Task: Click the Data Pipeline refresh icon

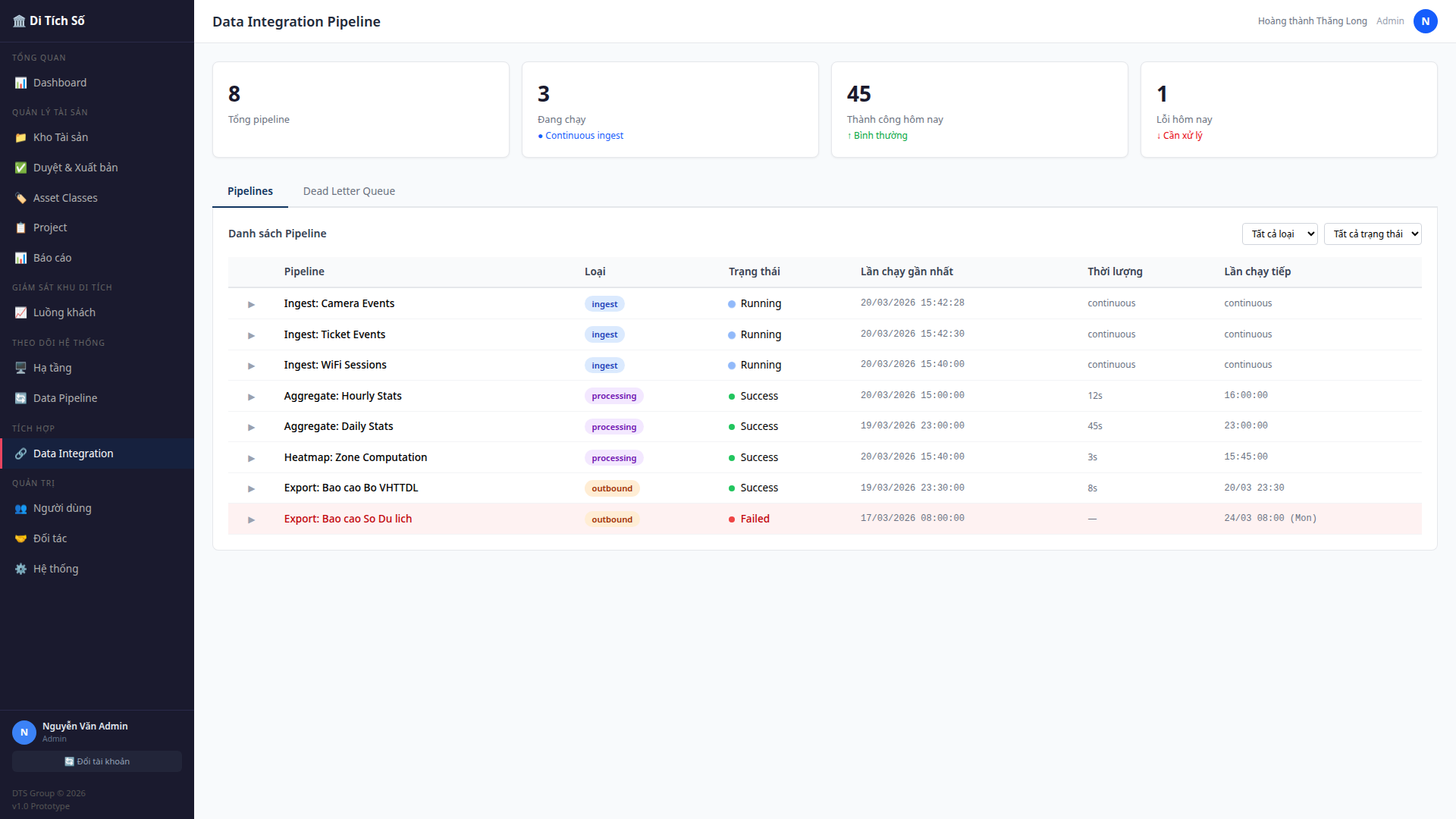Action: (x=20, y=398)
